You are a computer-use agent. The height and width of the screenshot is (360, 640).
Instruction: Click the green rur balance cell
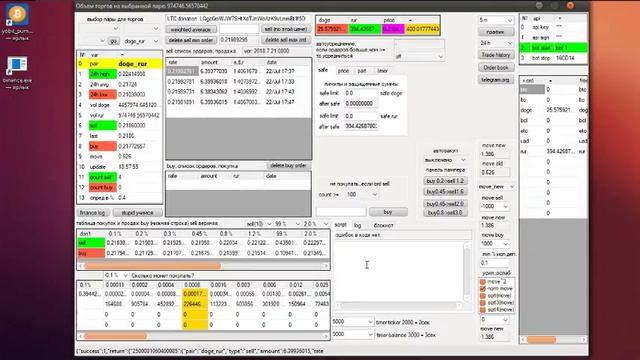365,29
